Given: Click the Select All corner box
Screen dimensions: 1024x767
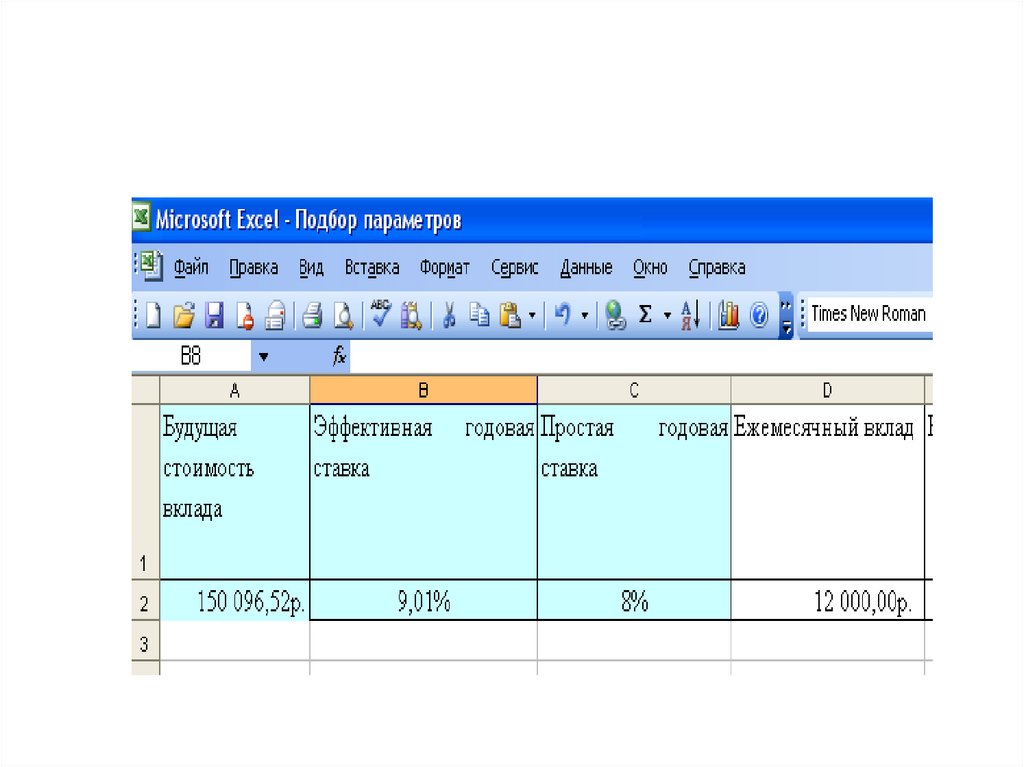Looking at the screenshot, I should tap(145, 391).
